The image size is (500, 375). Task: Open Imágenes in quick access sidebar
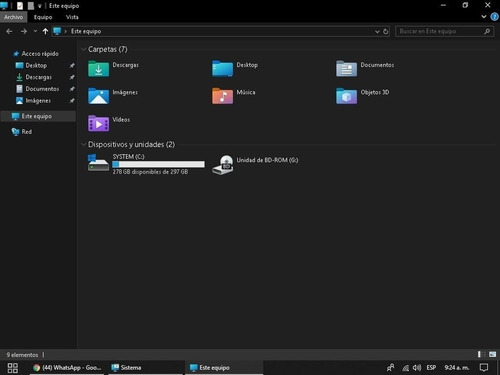click(38, 100)
